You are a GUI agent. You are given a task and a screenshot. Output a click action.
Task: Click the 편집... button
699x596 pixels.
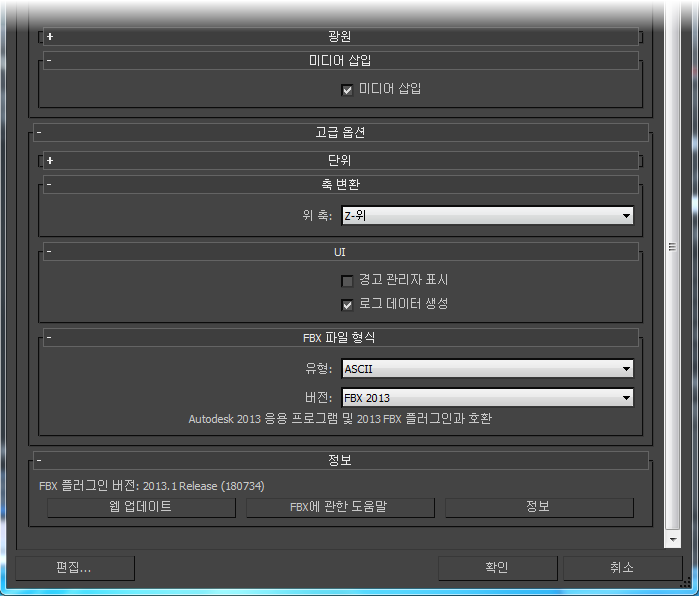(x=75, y=568)
